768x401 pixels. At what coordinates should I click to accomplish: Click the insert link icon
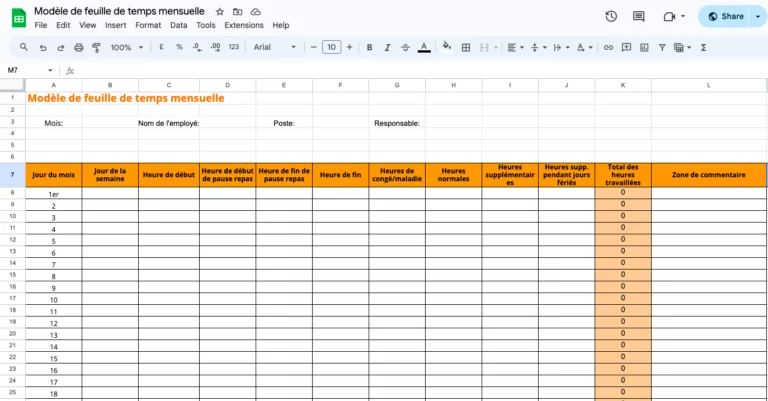608,47
